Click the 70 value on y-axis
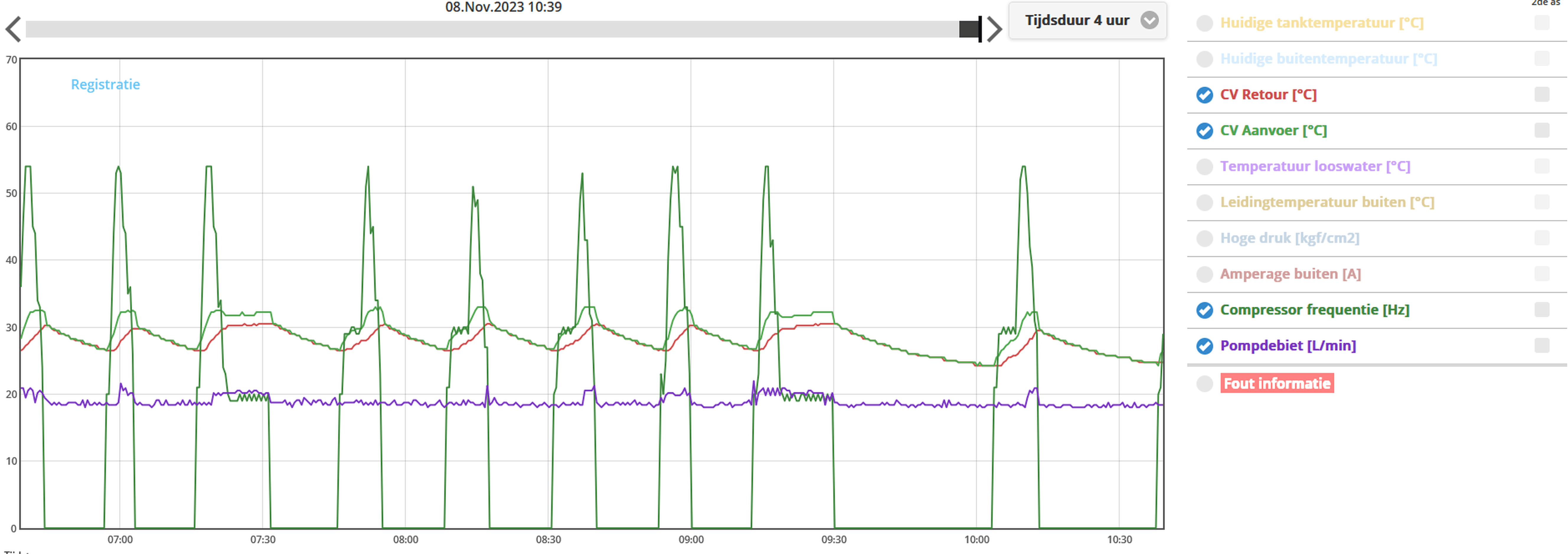 click(11, 60)
